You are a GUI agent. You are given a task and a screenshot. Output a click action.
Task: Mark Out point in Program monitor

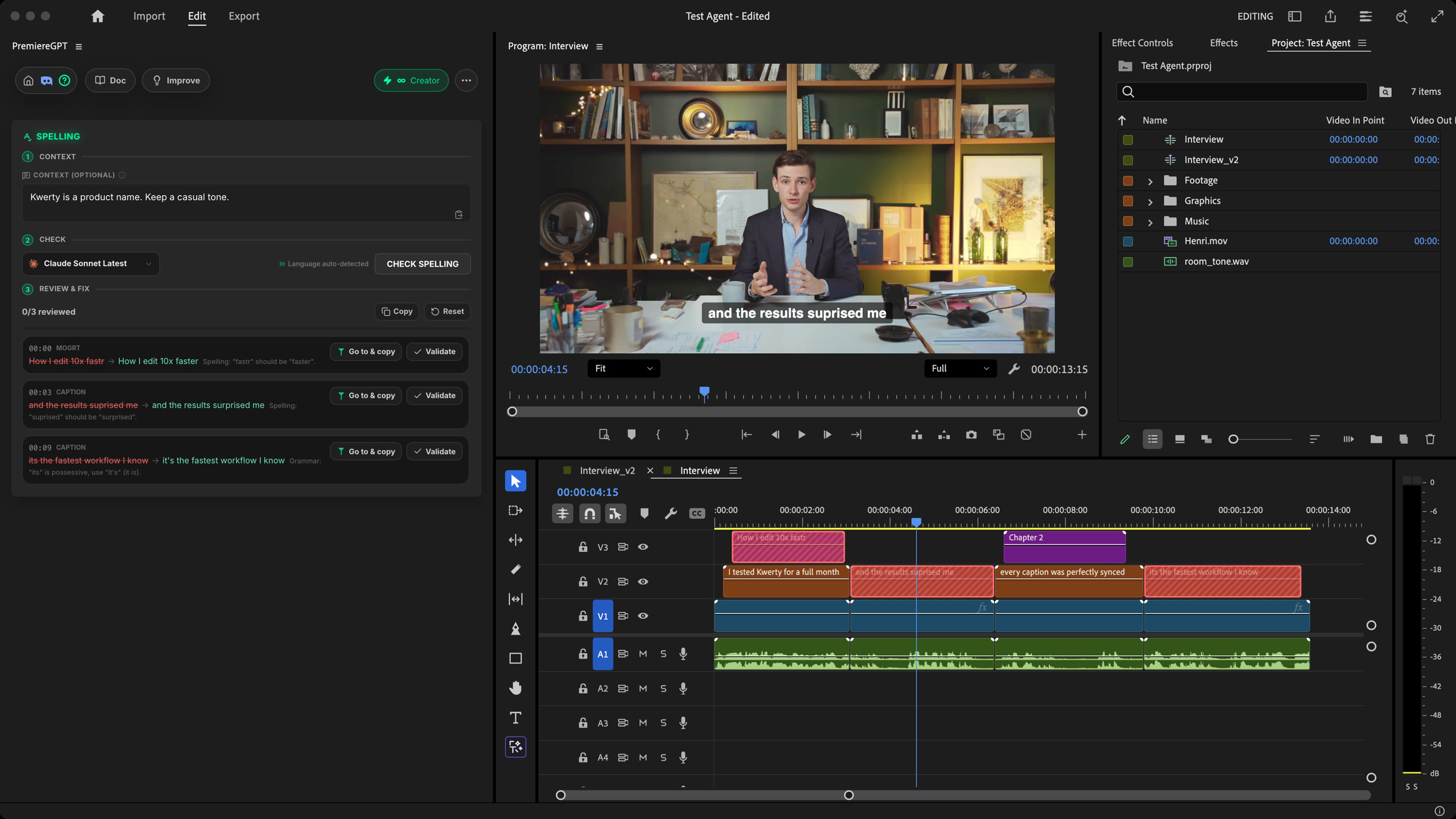(x=686, y=435)
